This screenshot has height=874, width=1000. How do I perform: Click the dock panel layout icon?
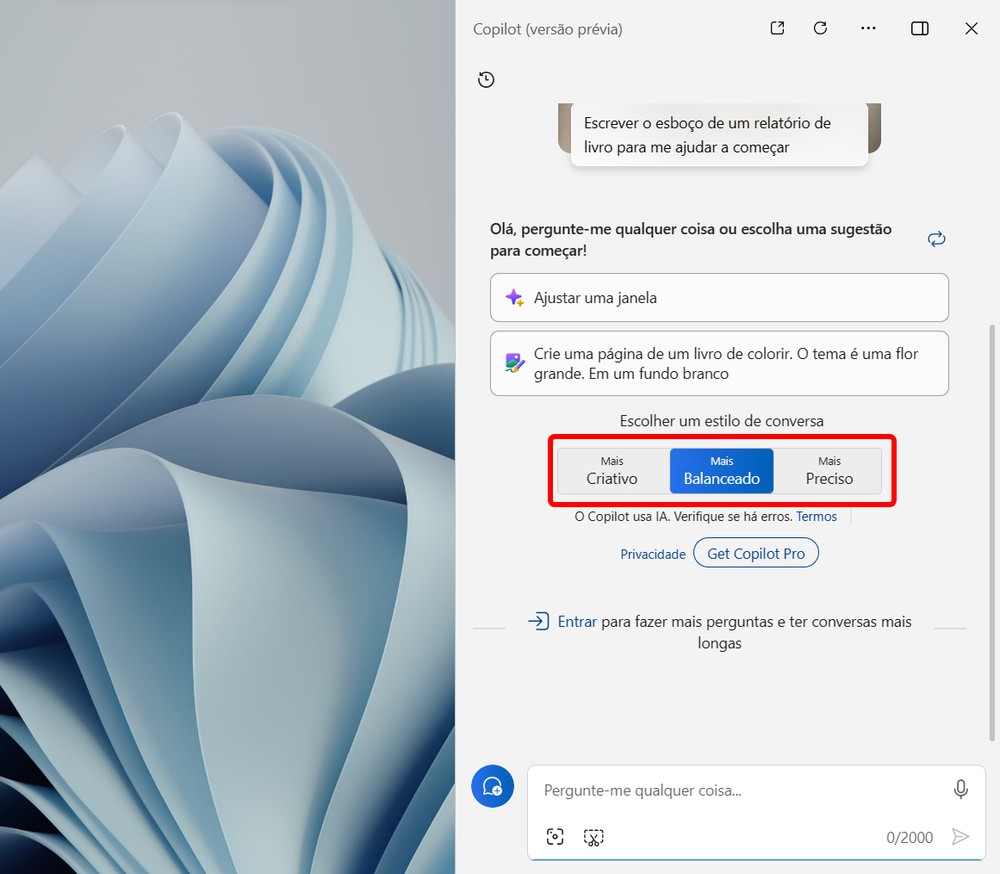[919, 28]
